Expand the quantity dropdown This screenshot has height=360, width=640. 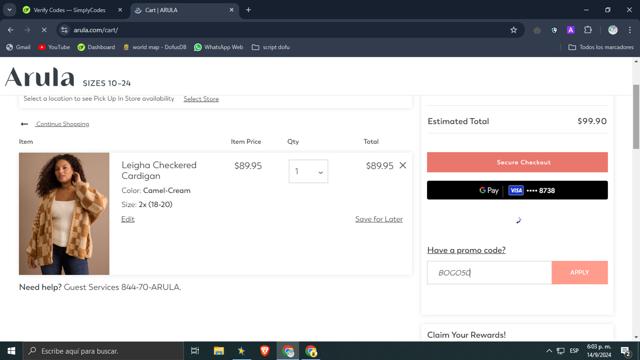click(x=308, y=171)
